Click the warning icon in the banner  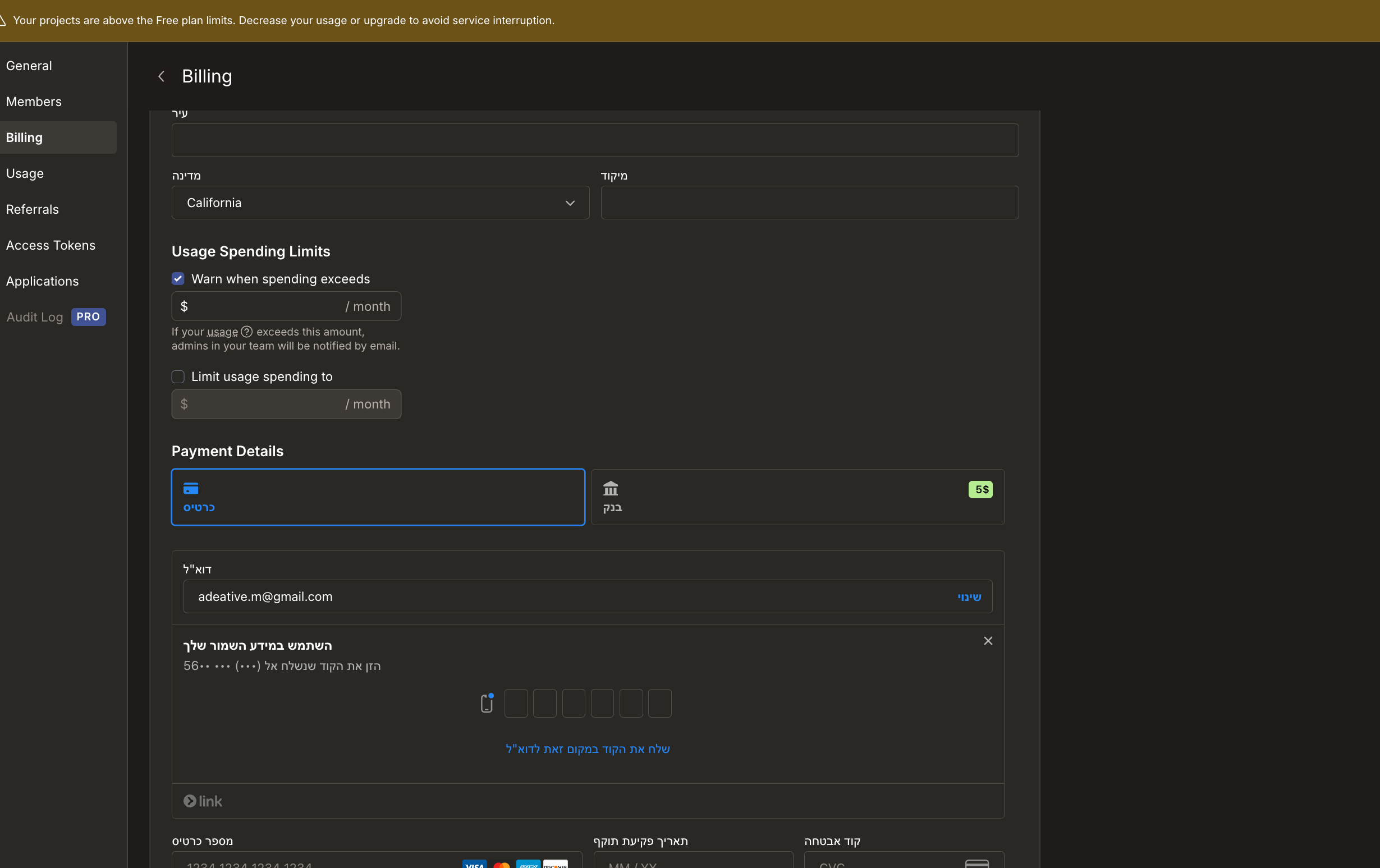pos(2,21)
